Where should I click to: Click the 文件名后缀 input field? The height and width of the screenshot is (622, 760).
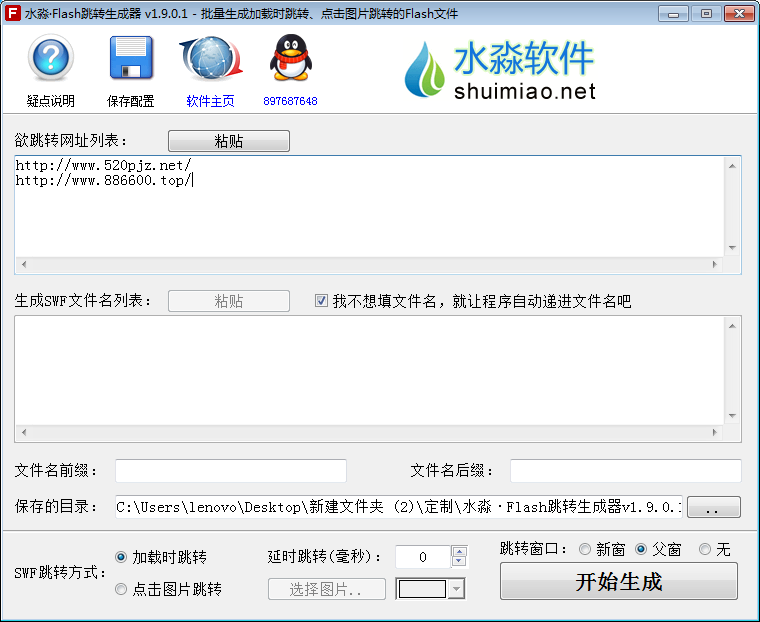[626, 471]
